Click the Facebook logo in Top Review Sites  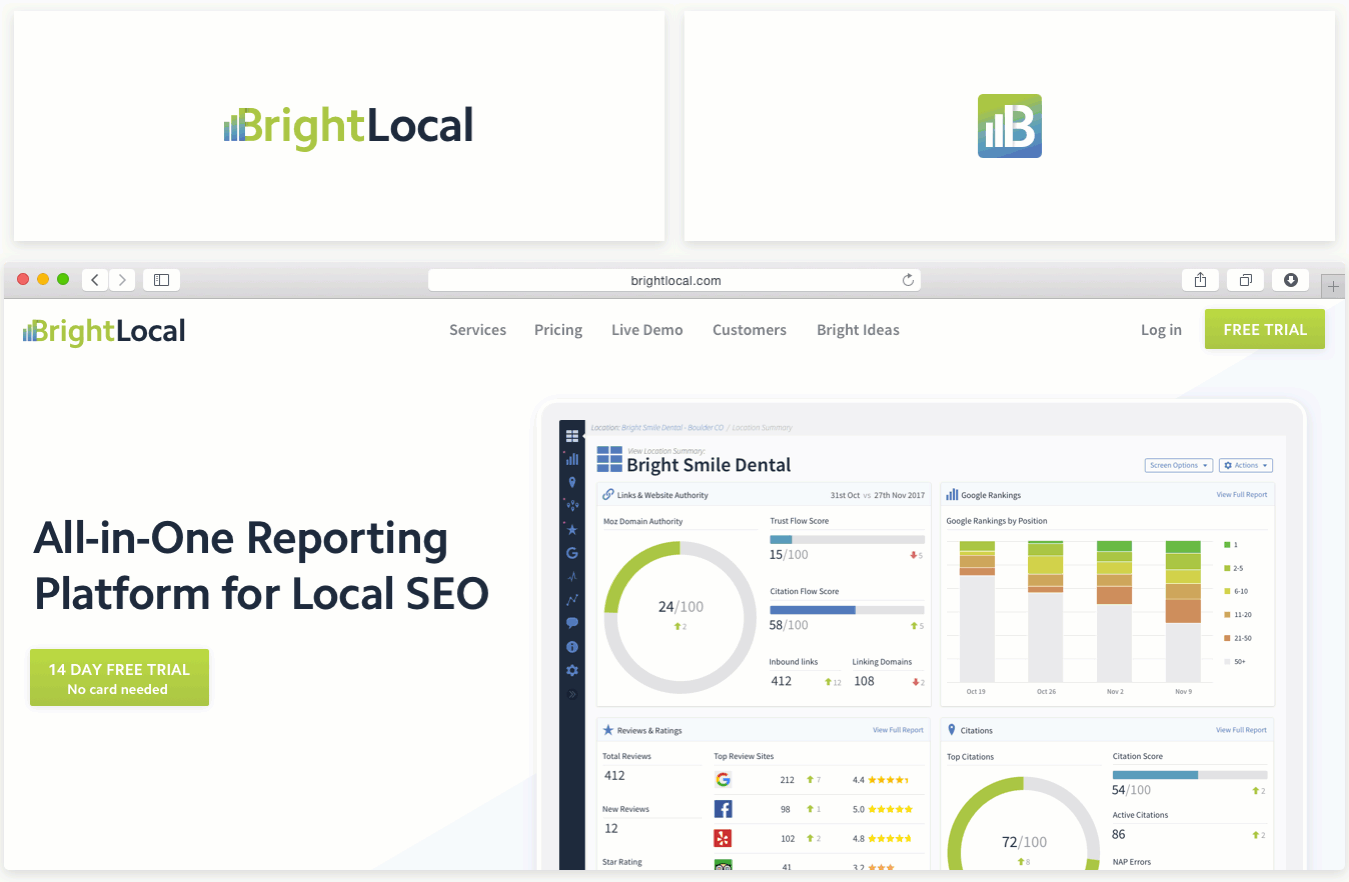724,809
